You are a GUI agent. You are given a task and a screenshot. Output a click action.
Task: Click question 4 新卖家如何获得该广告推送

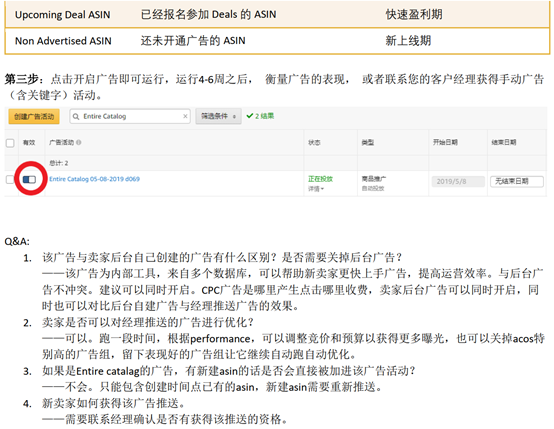(x=113, y=403)
